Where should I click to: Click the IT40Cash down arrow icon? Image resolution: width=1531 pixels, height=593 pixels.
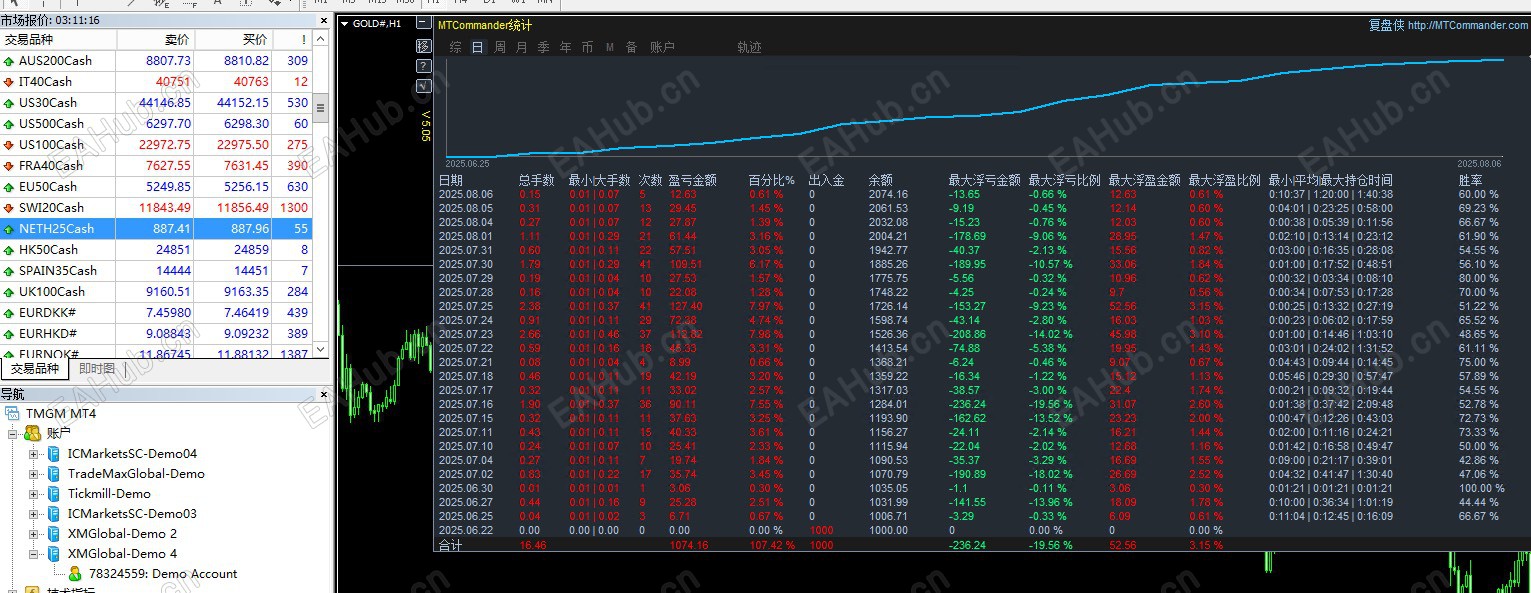click(x=9, y=82)
